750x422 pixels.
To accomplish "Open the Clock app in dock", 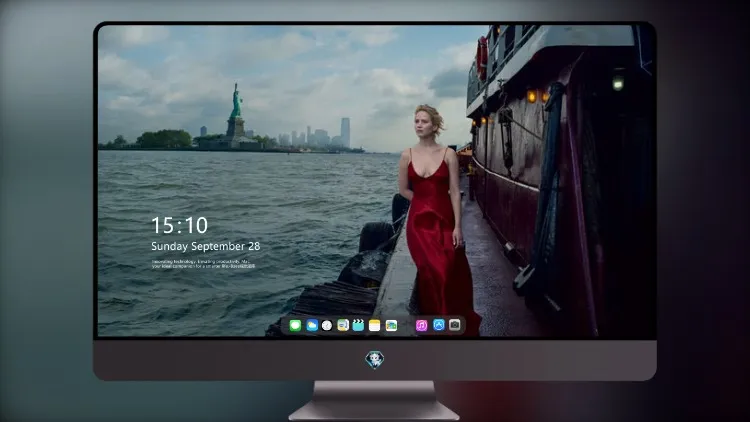I will 327,325.
